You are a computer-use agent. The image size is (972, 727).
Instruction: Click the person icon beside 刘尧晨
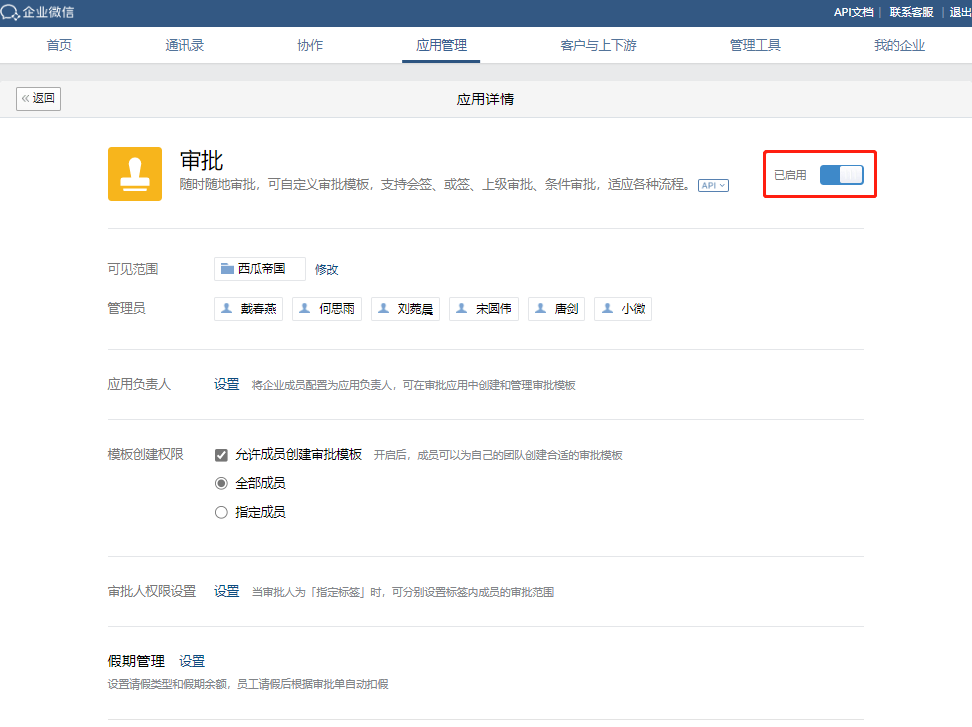coord(384,309)
